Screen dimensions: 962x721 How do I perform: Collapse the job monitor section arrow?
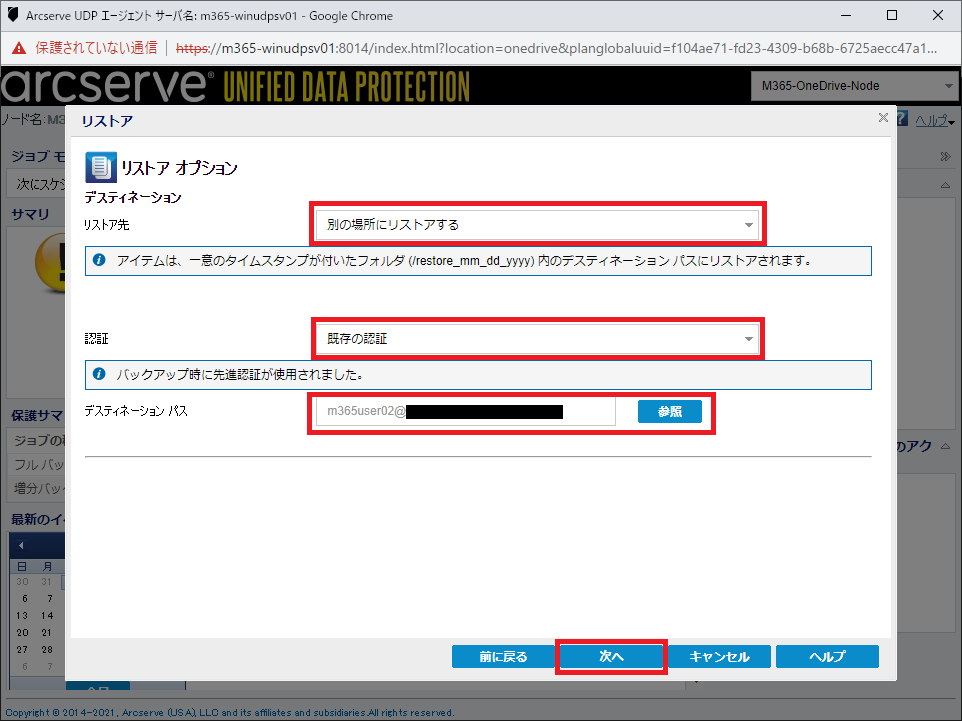point(945,185)
